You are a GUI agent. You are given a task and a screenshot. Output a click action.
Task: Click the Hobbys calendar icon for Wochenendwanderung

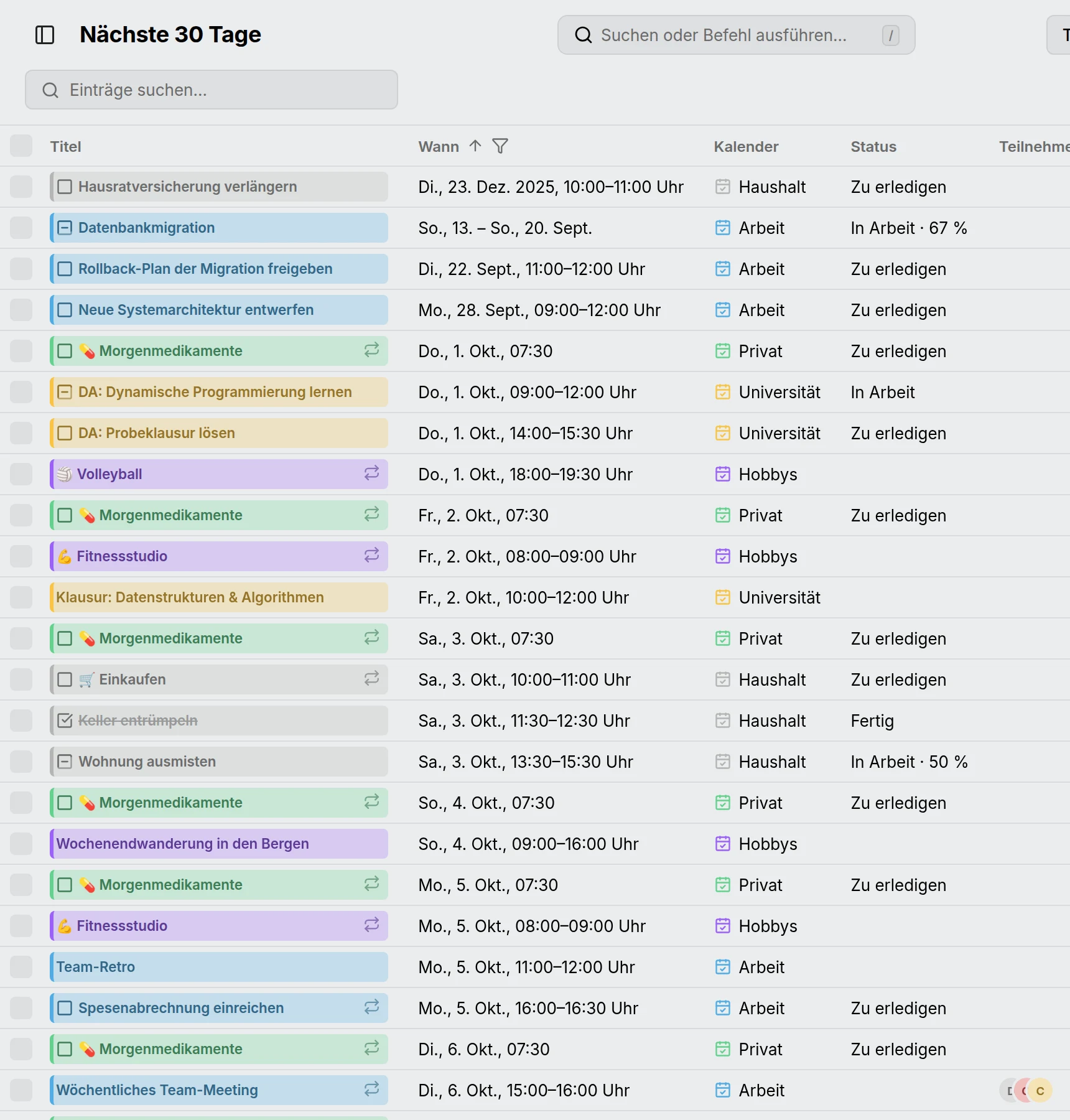click(723, 844)
